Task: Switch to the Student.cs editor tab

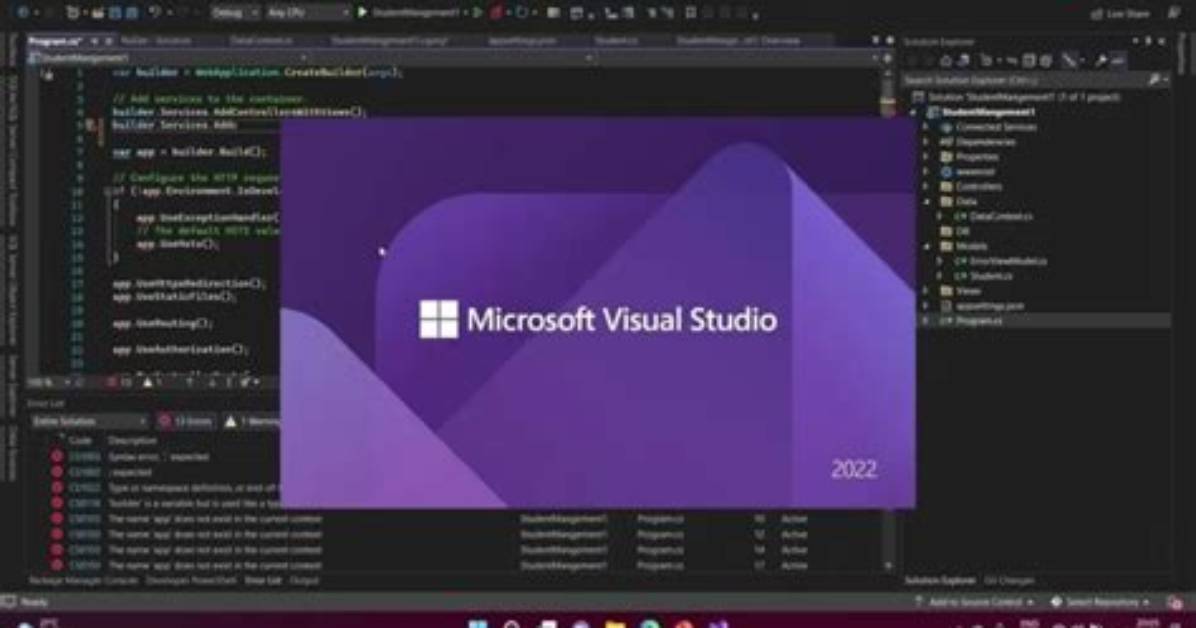Action: click(616, 40)
